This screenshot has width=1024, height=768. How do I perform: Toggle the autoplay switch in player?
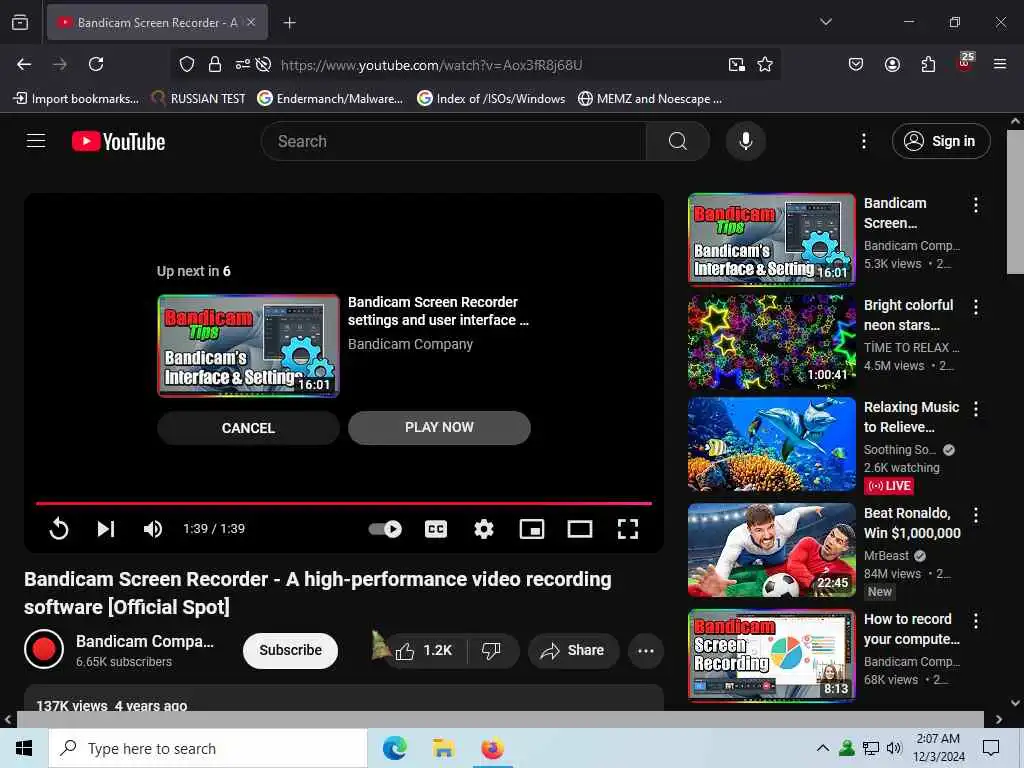[x=385, y=528]
